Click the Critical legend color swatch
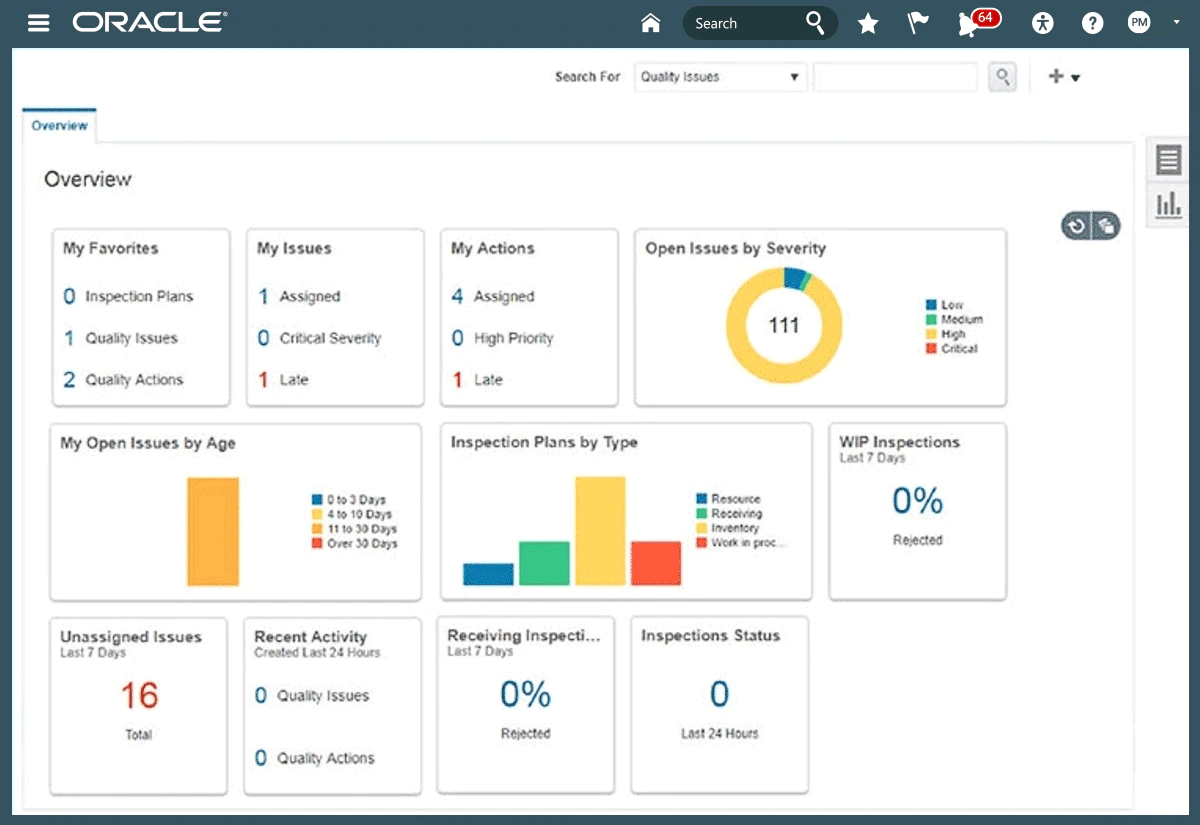Screen dimensions: 1200x825 pos(931,349)
